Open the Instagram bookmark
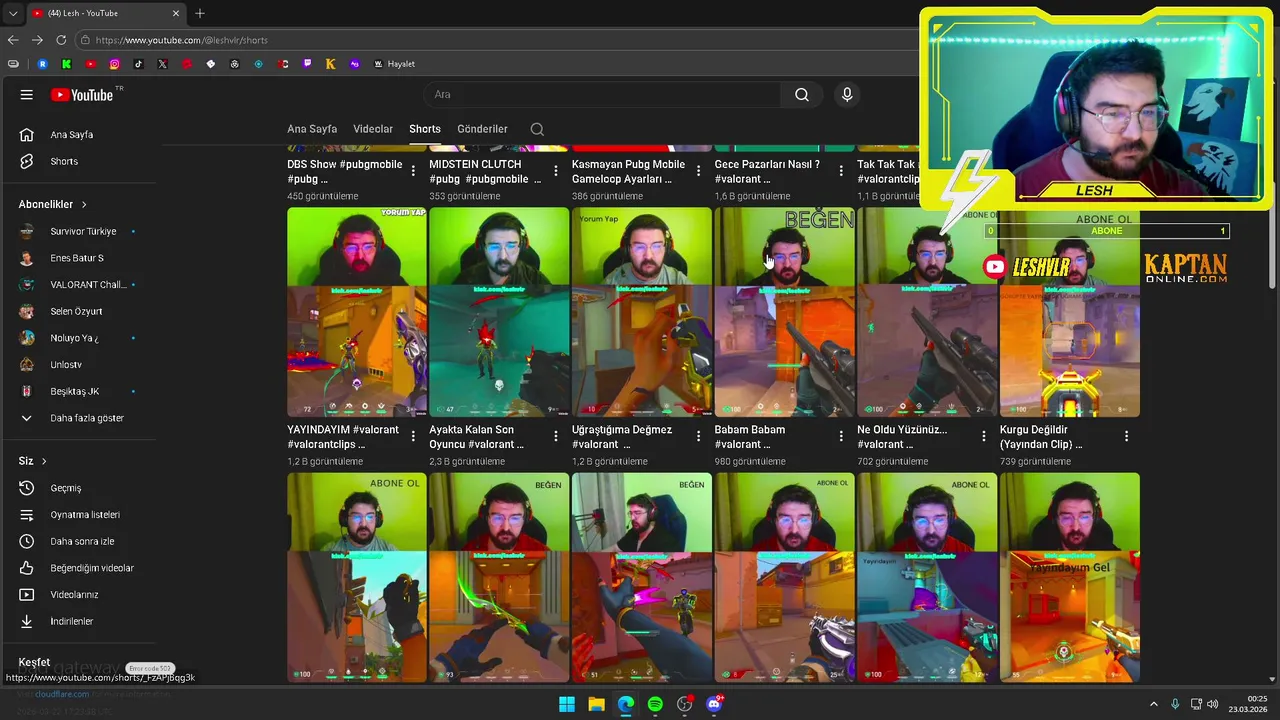This screenshot has height=720, width=1280. 115,64
